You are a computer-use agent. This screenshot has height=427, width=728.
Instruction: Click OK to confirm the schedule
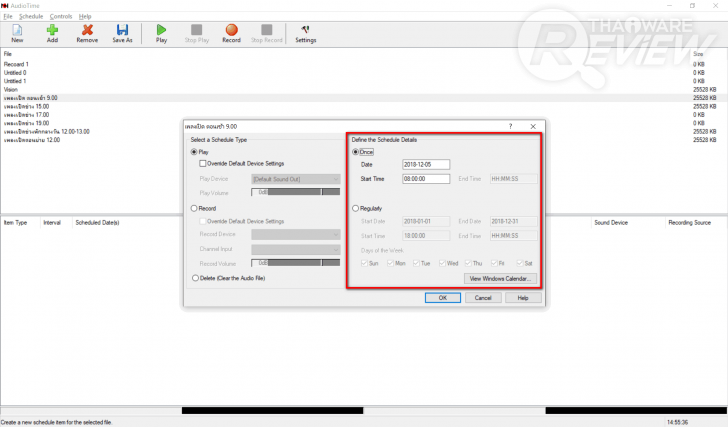click(443, 298)
